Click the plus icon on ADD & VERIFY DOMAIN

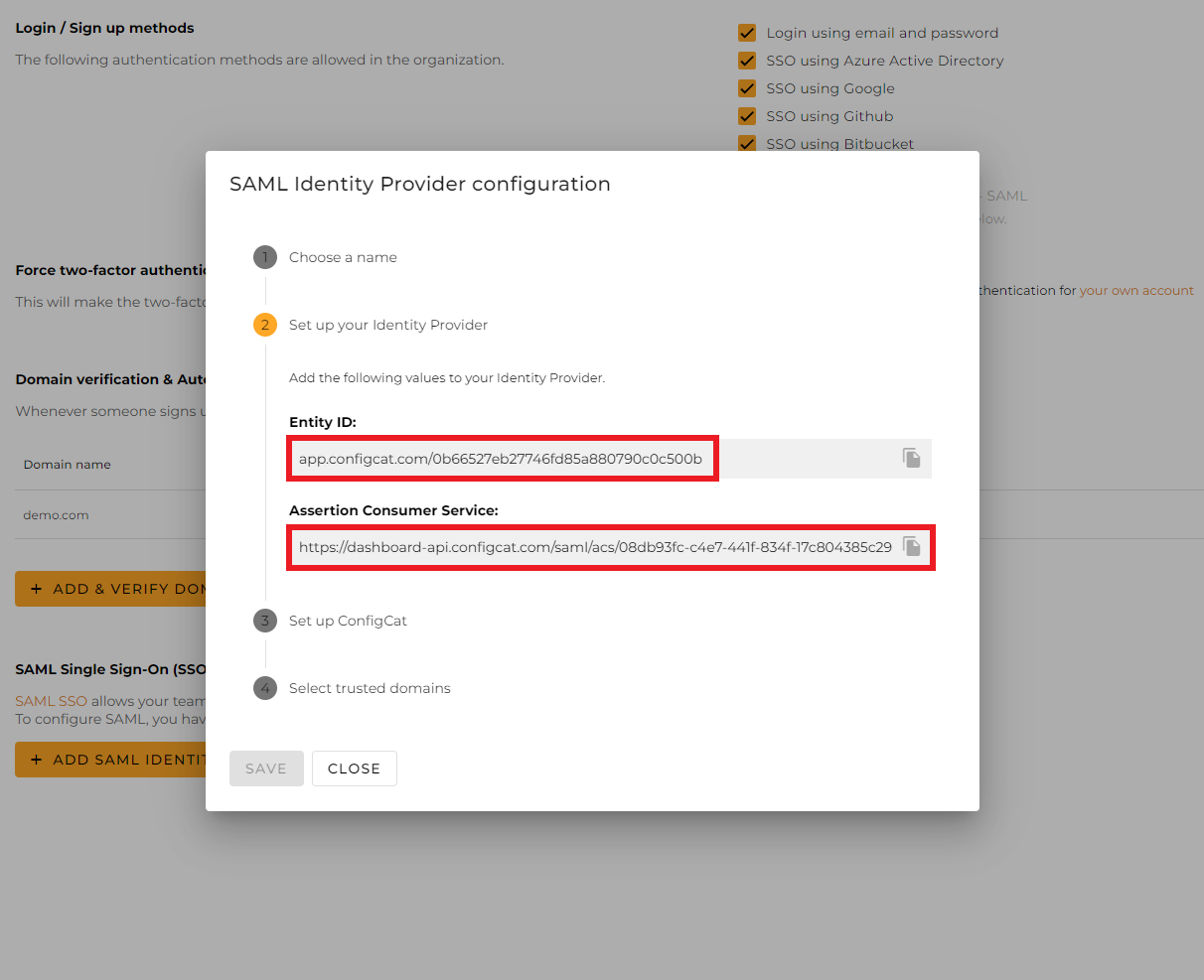(35, 589)
